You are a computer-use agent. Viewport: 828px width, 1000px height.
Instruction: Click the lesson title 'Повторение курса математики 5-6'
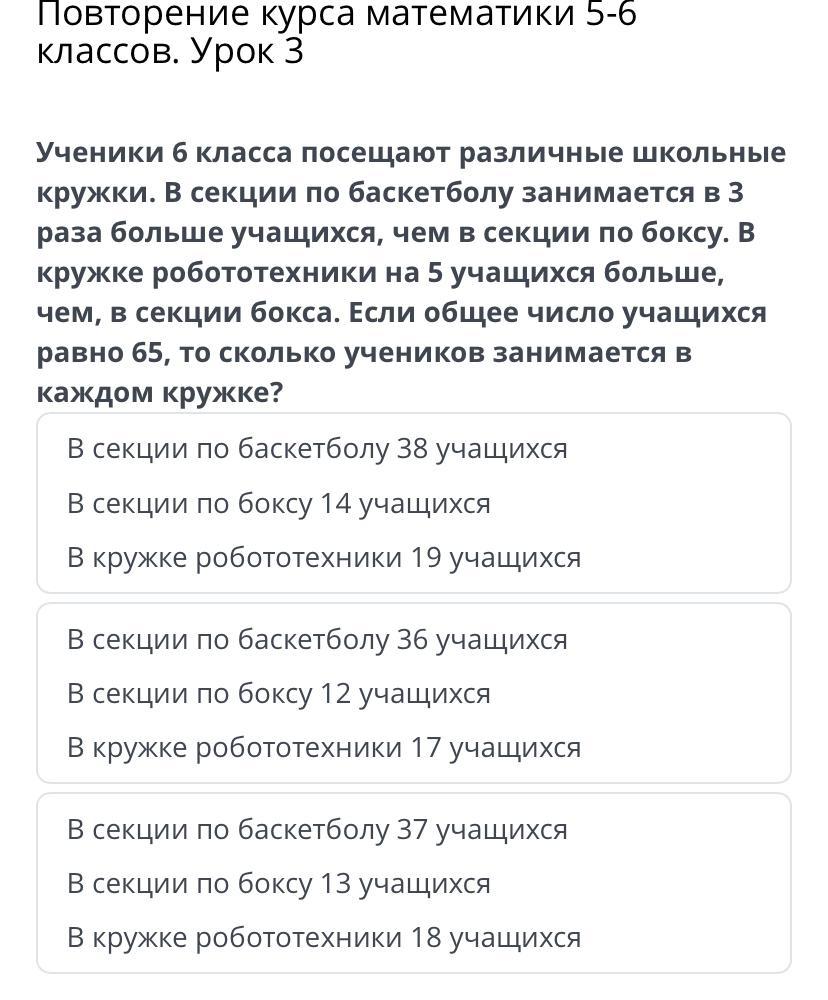337,14
